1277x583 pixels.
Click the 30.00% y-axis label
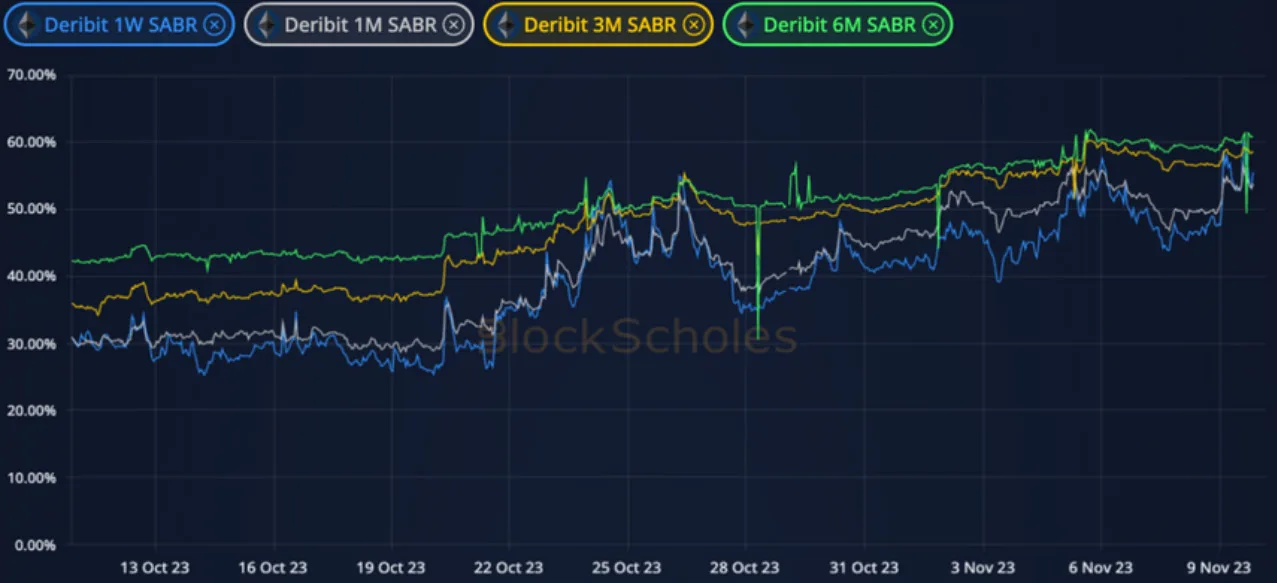pos(31,343)
